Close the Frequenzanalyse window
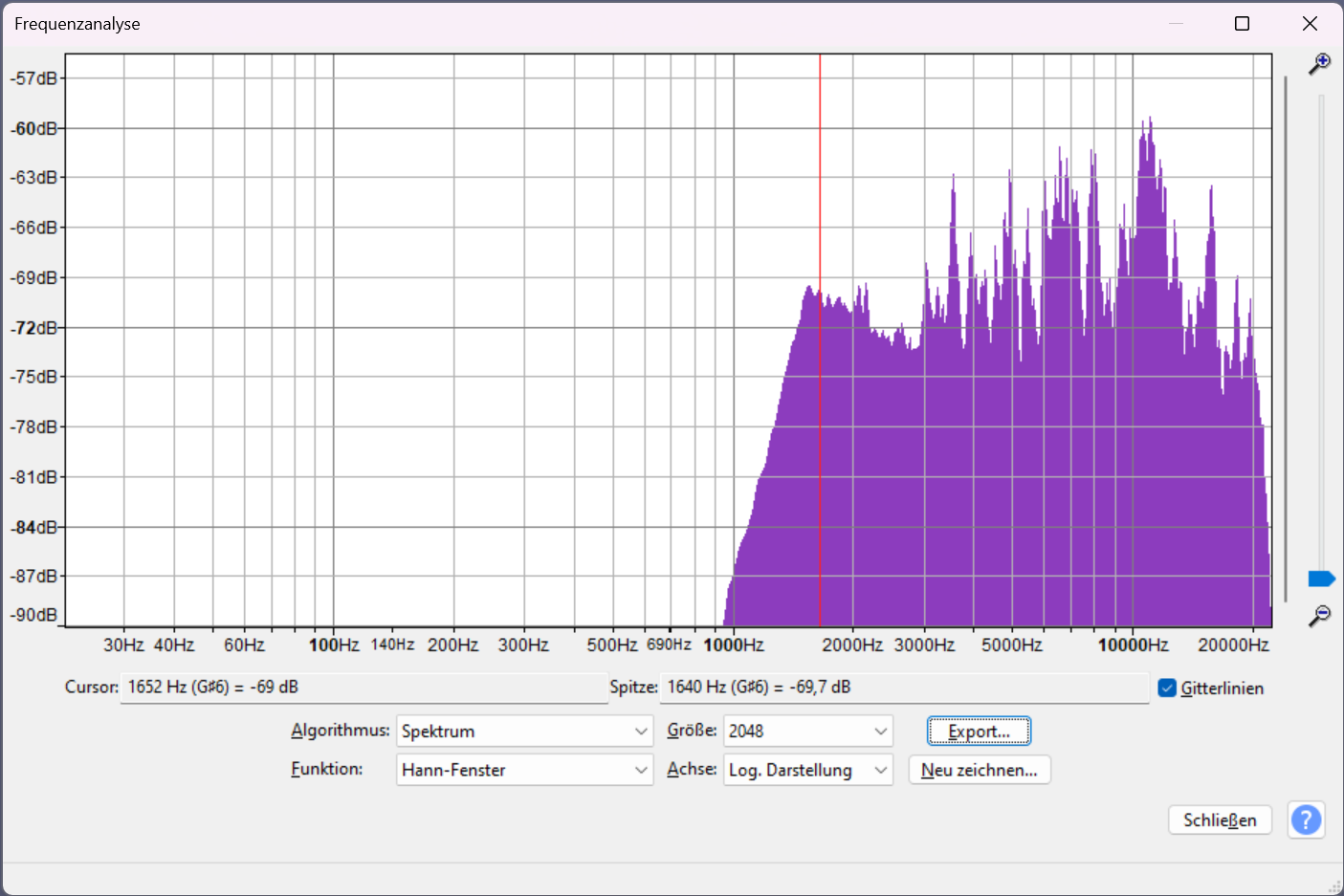1344x896 pixels. pos(1310,24)
